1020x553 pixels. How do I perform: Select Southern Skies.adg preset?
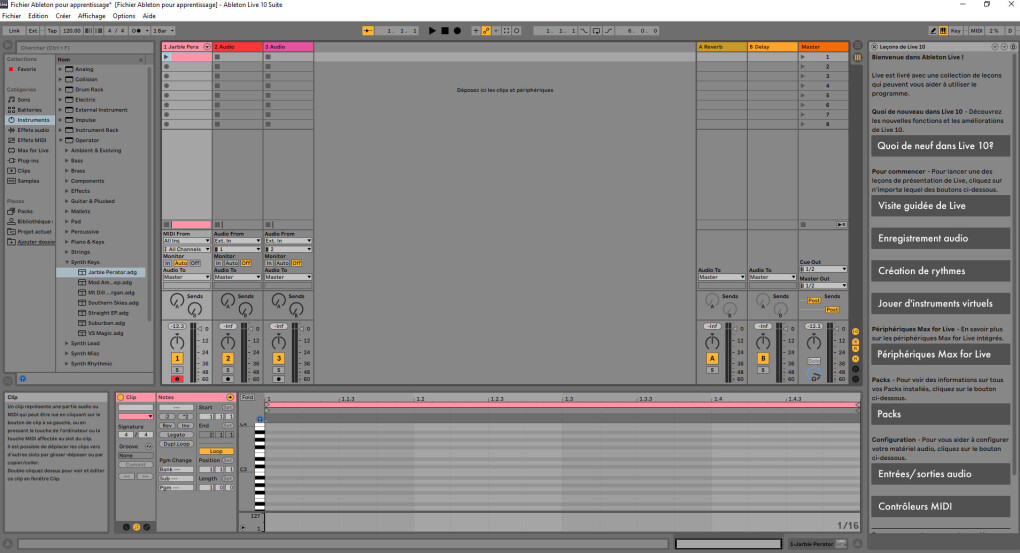coord(113,303)
